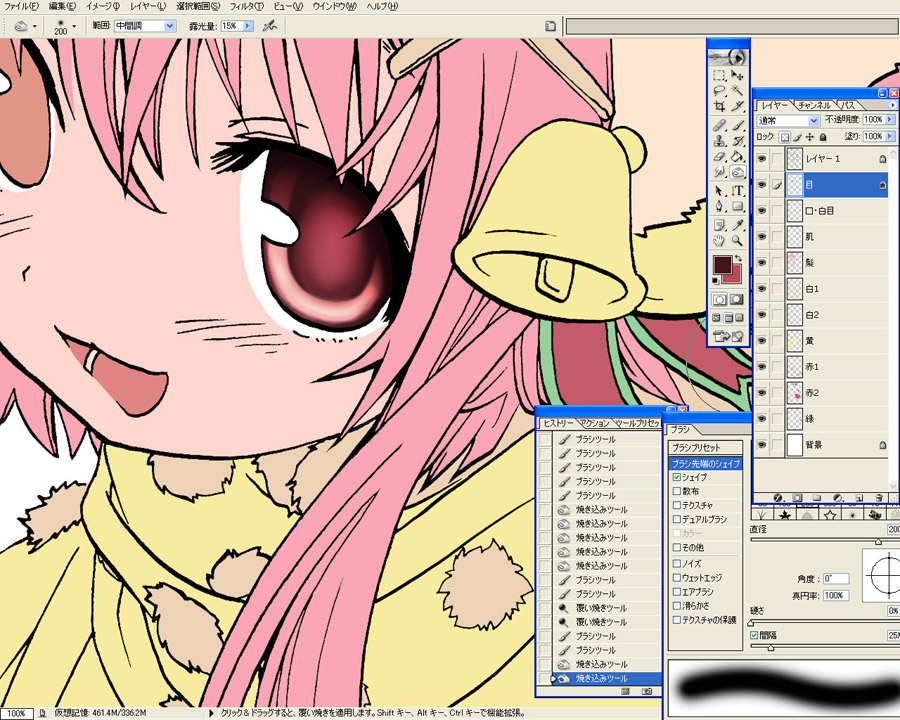Viewport: 900px width, 720px height.
Task: Select the Healing Brush tool
Action: pyautogui.click(x=719, y=125)
